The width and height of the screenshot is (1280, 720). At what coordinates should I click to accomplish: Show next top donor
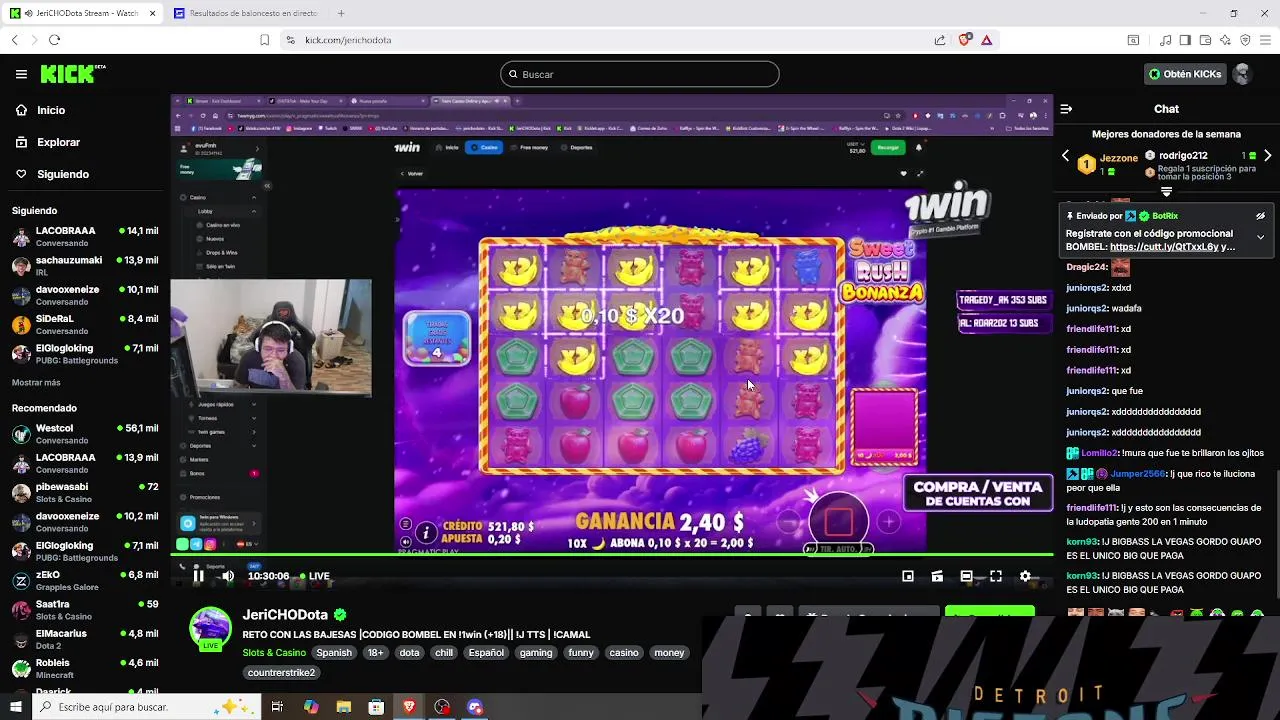pyautogui.click(x=1267, y=156)
